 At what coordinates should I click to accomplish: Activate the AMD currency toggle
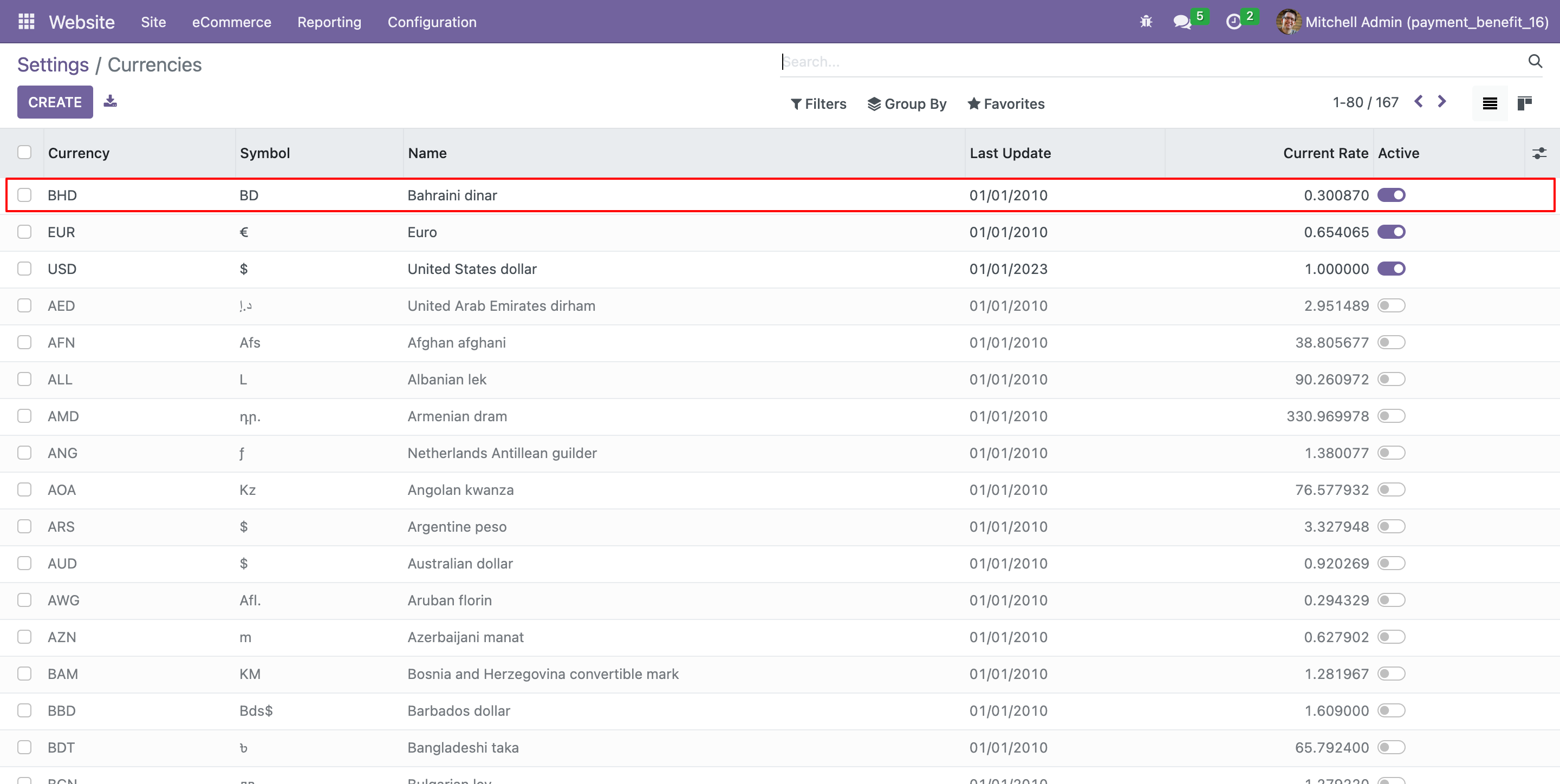[x=1391, y=416]
